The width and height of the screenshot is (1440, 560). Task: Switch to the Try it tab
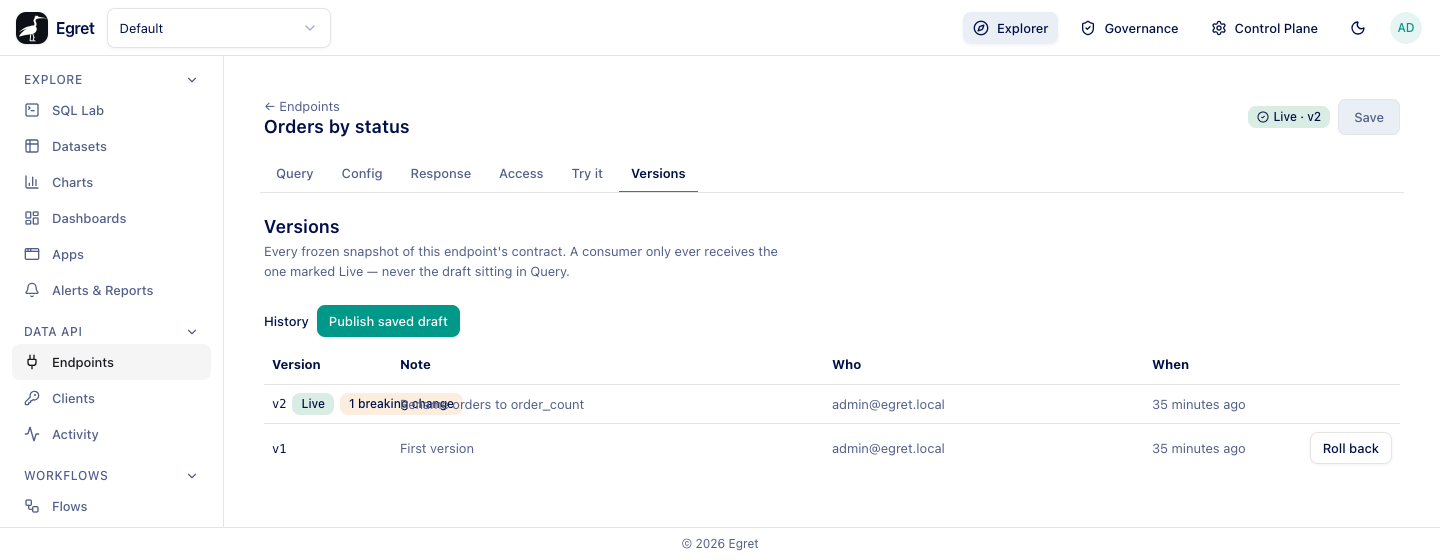(x=587, y=174)
